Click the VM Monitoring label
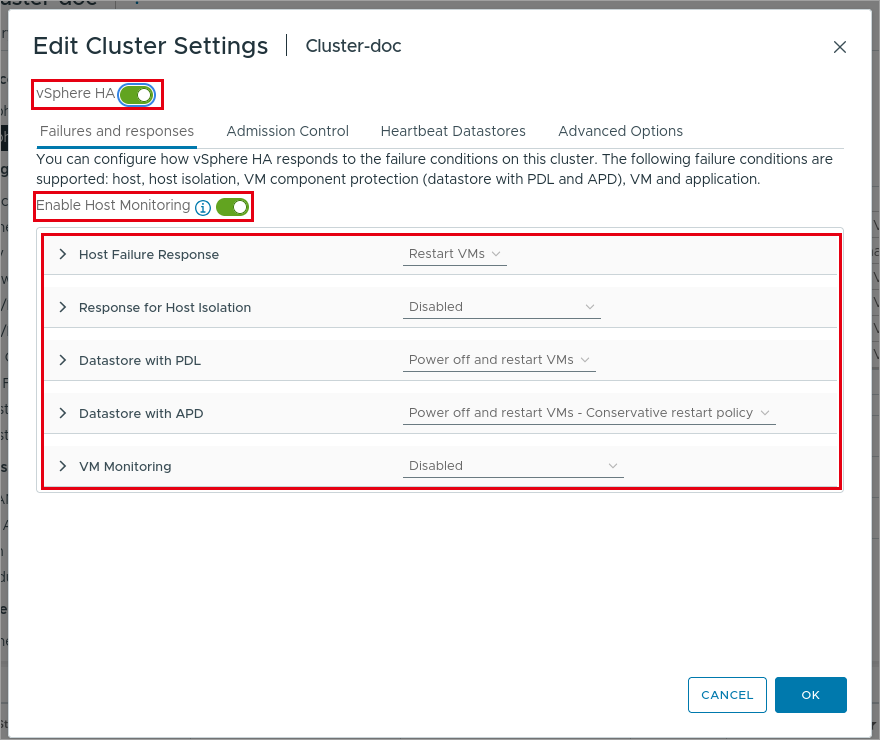880x740 pixels. 125,467
